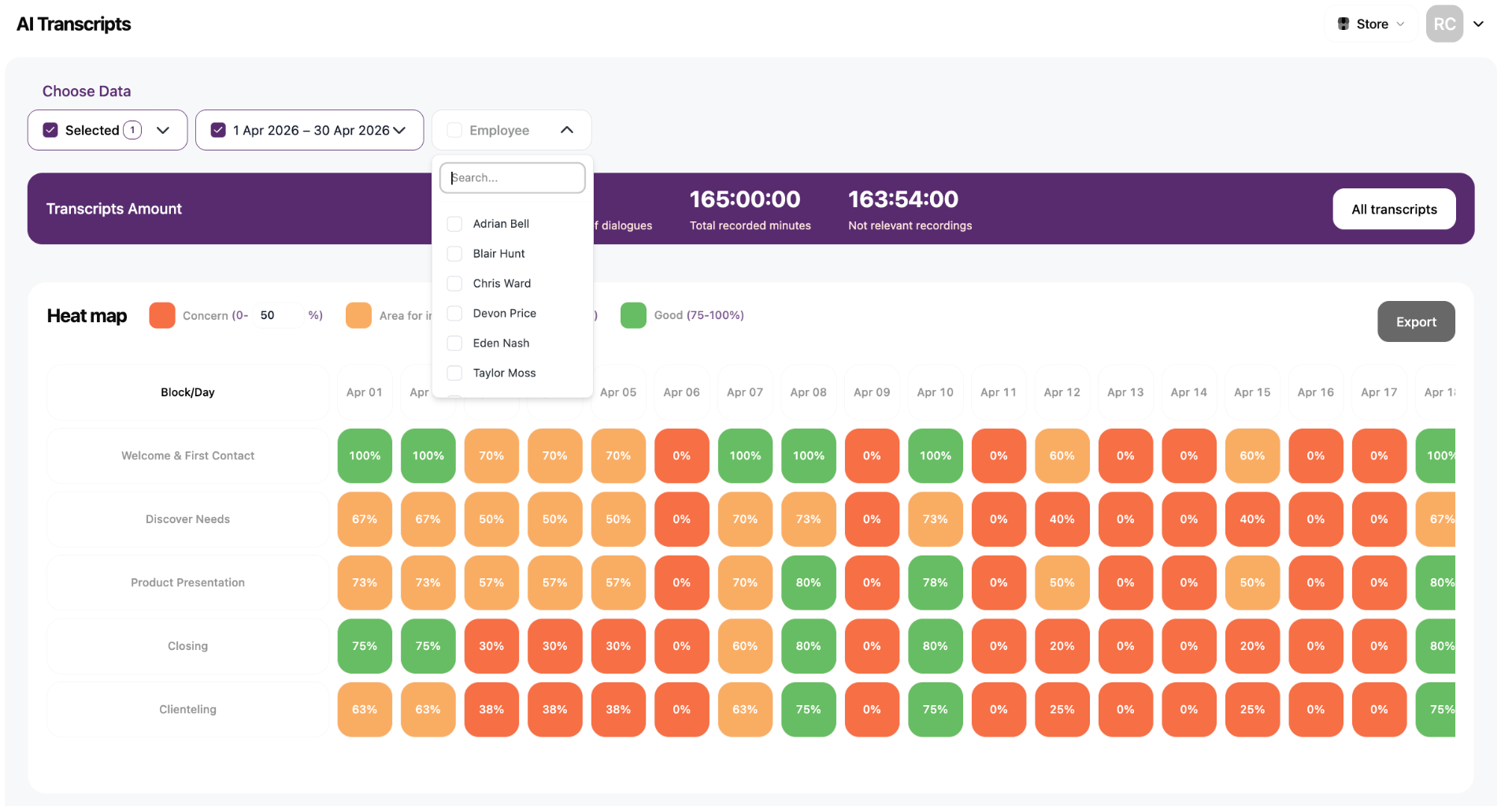Click the orange Area for improvement swatch

(x=358, y=315)
